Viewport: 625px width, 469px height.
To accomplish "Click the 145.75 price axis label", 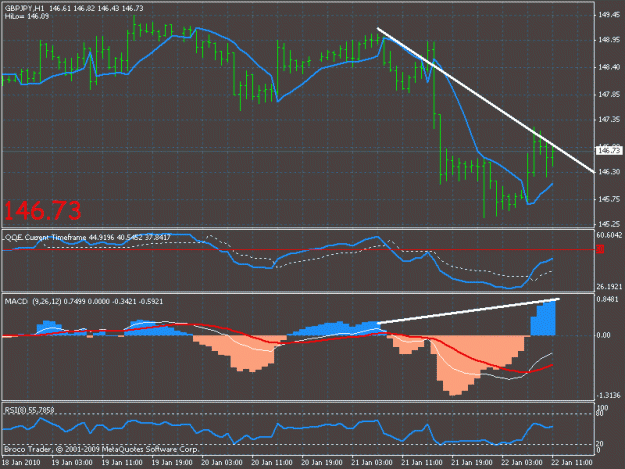I will click(609, 199).
